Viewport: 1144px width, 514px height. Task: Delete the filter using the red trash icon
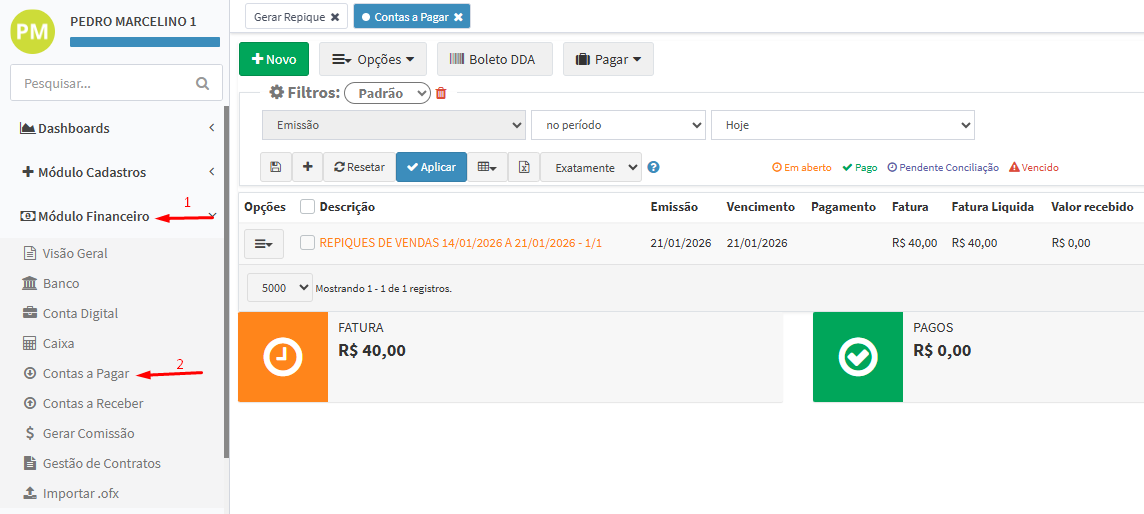tap(441, 93)
